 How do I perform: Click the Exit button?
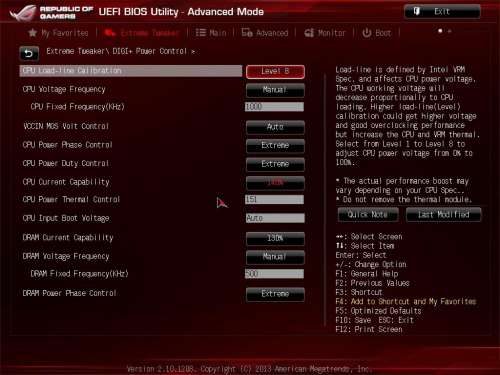pyautogui.click(x=442, y=12)
